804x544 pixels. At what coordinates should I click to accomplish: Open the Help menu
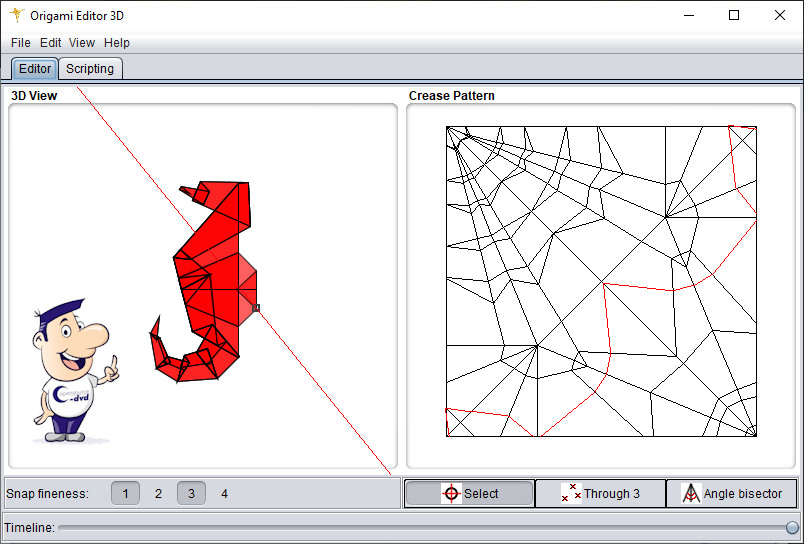pyautogui.click(x=117, y=43)
